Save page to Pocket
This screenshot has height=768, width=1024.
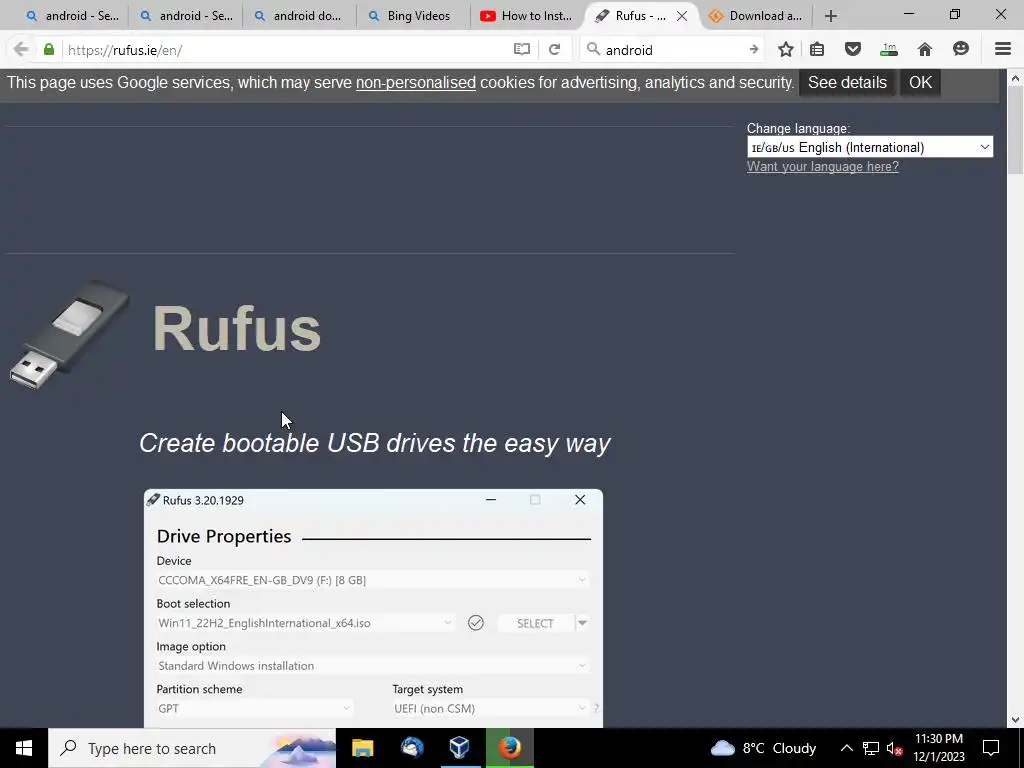point(853,50)
